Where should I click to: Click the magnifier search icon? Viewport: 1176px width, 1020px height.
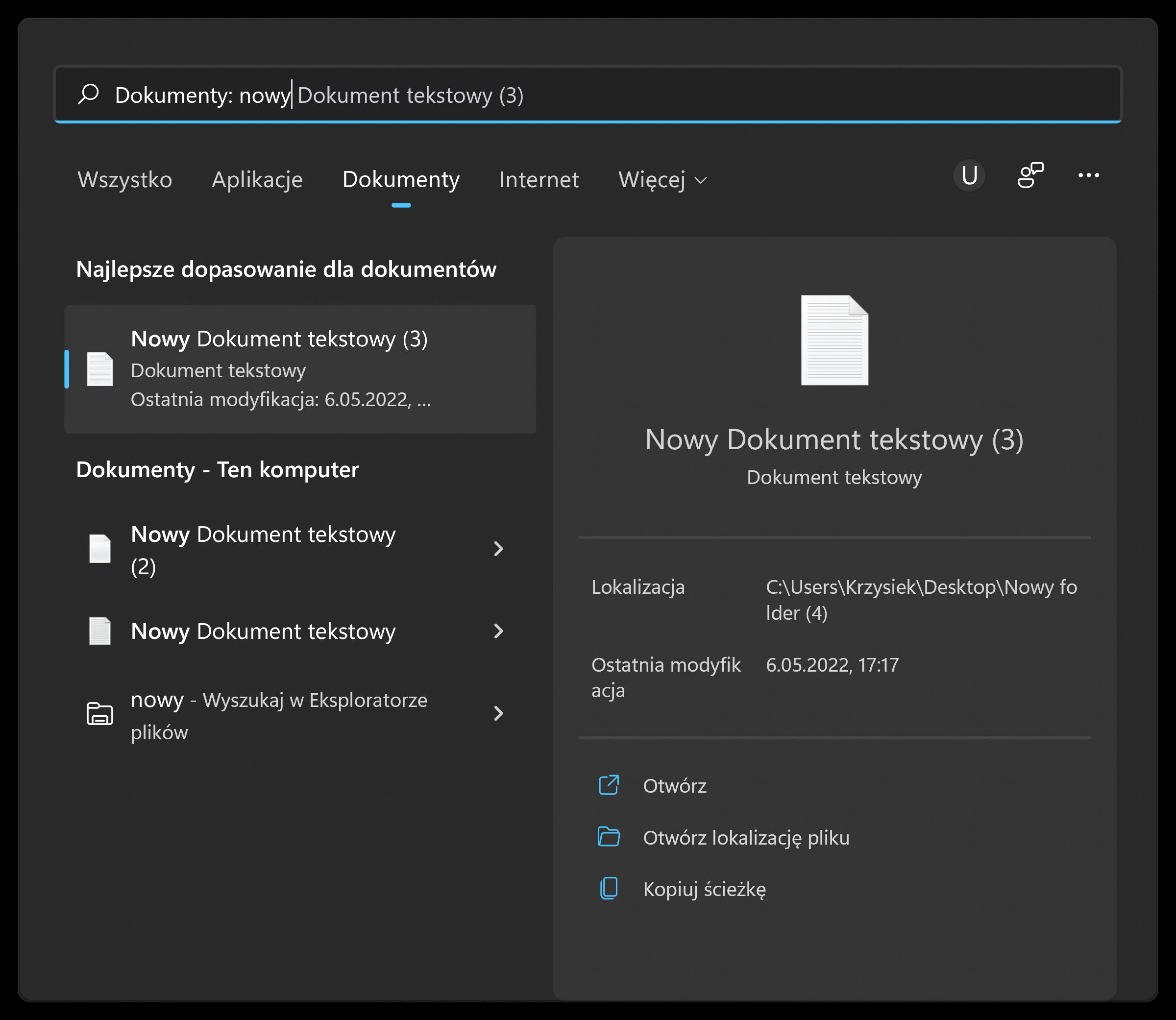(88, 94)
